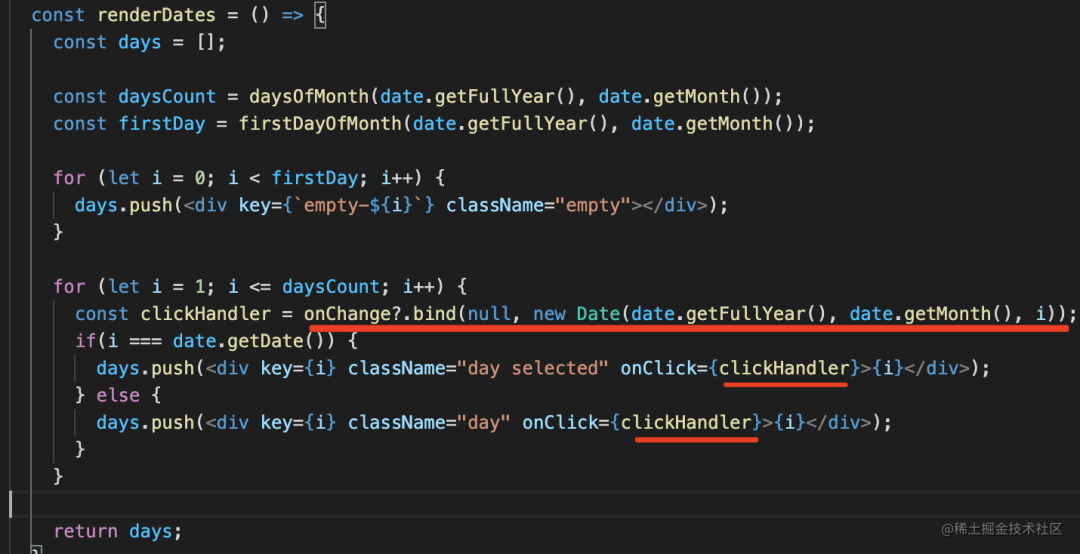Viewport: 1080px width, 554px height.
Task: Click the "day" className string in else branch
Action: point(484,423)
